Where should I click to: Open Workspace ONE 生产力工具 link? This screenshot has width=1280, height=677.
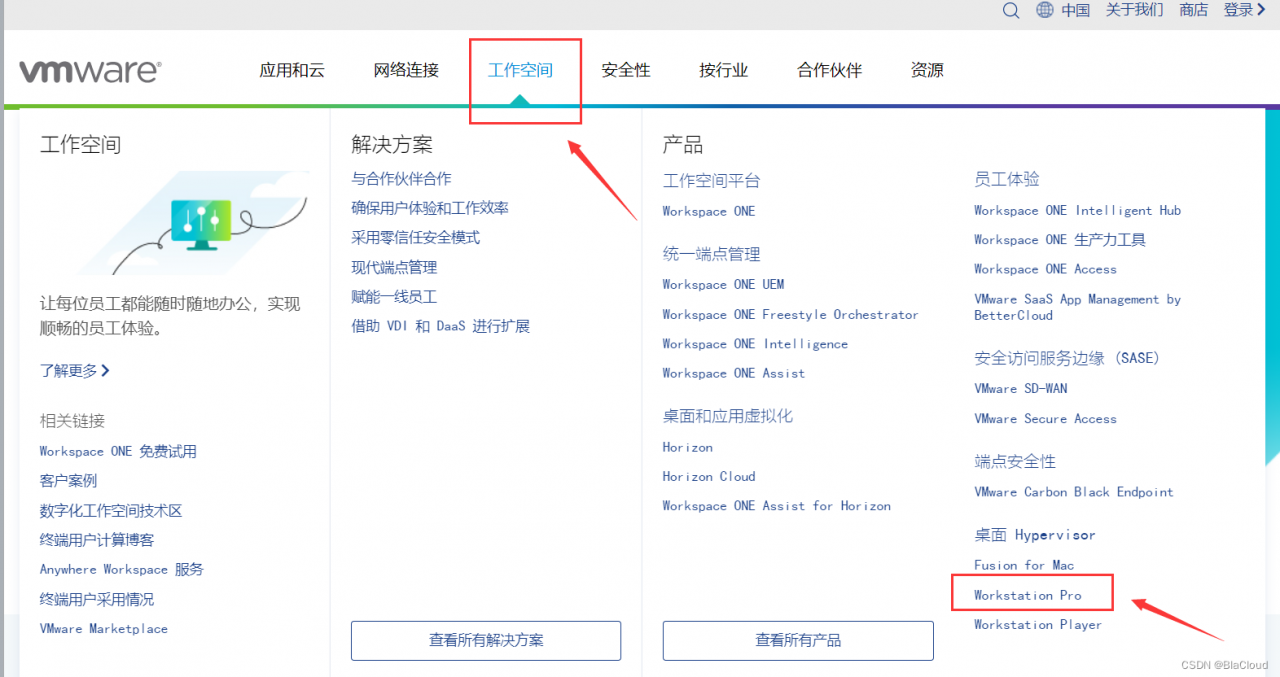(x=1060, y=240)
